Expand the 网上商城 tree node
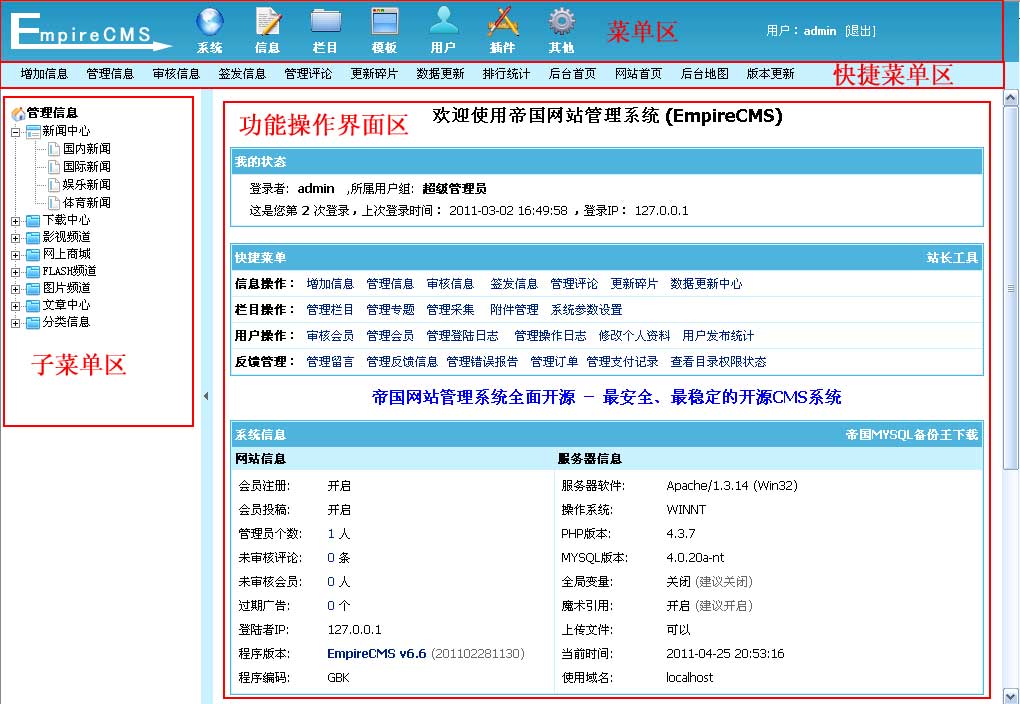 16,254
